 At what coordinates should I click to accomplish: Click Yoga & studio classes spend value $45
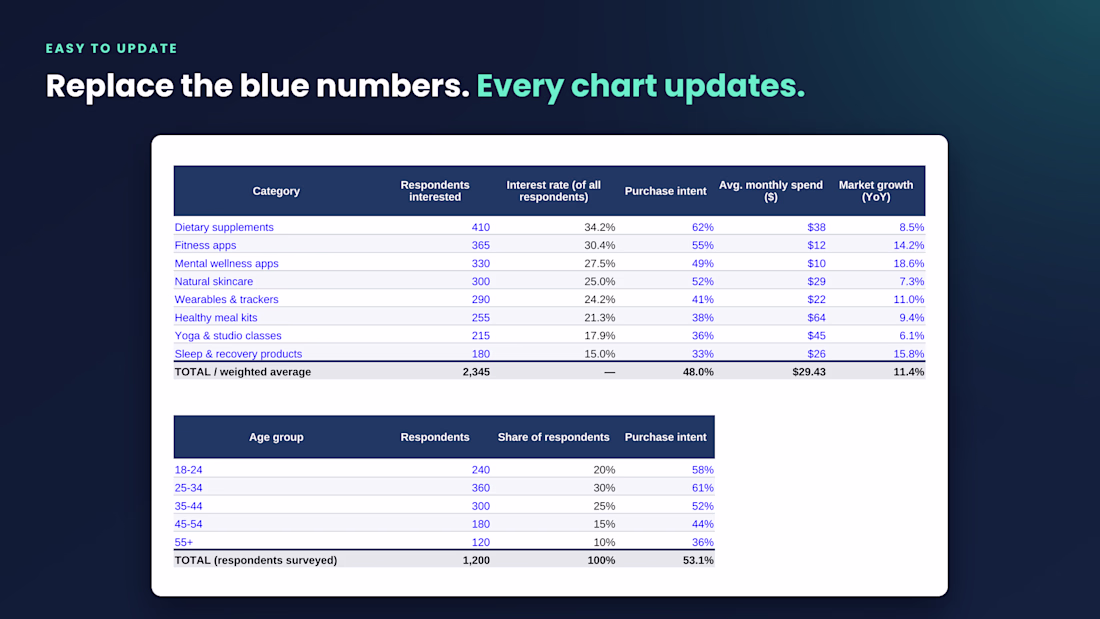[816, 336]
